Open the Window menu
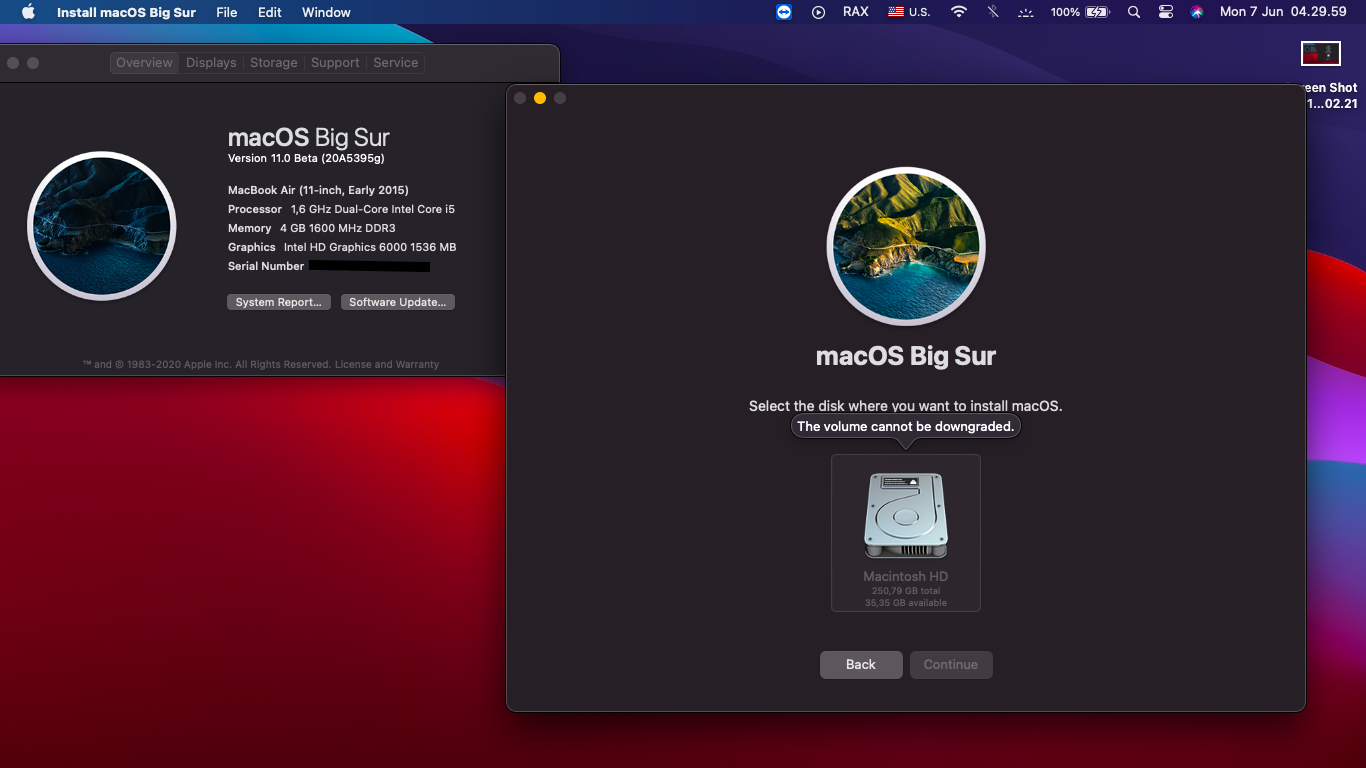1366x768 pixels. (326, 12)
